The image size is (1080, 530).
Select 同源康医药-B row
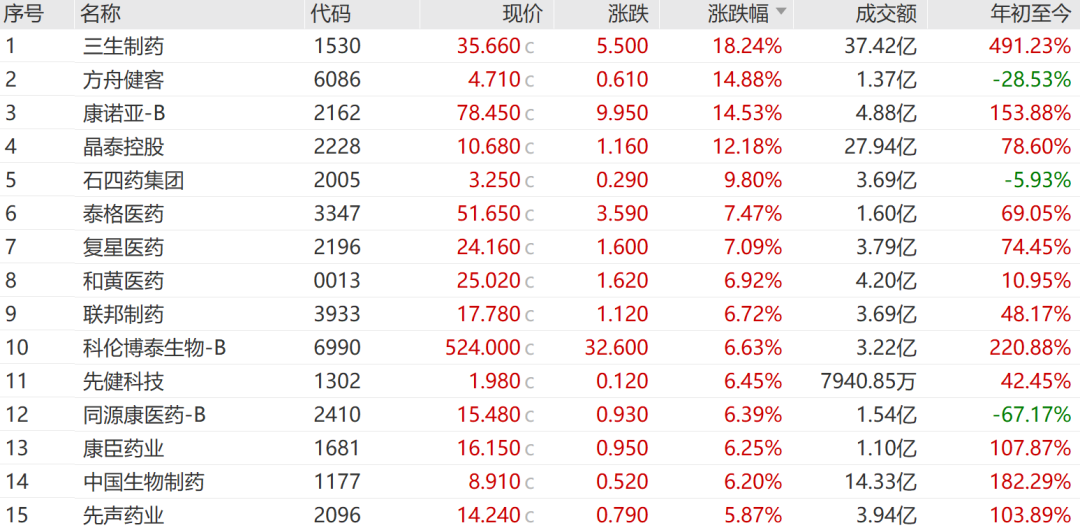coord(540,414)
